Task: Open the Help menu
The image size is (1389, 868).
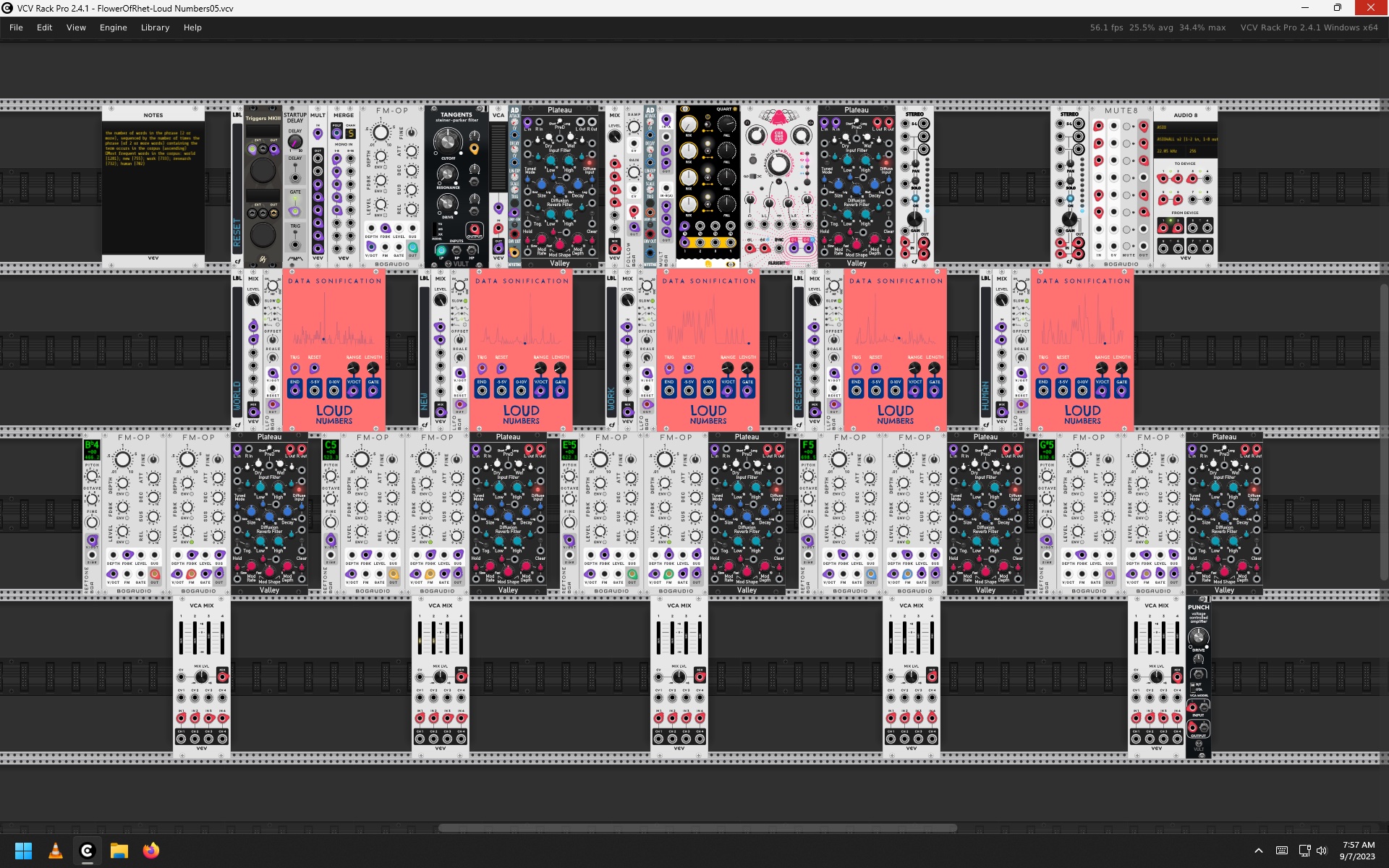Action: pos(192,27)
